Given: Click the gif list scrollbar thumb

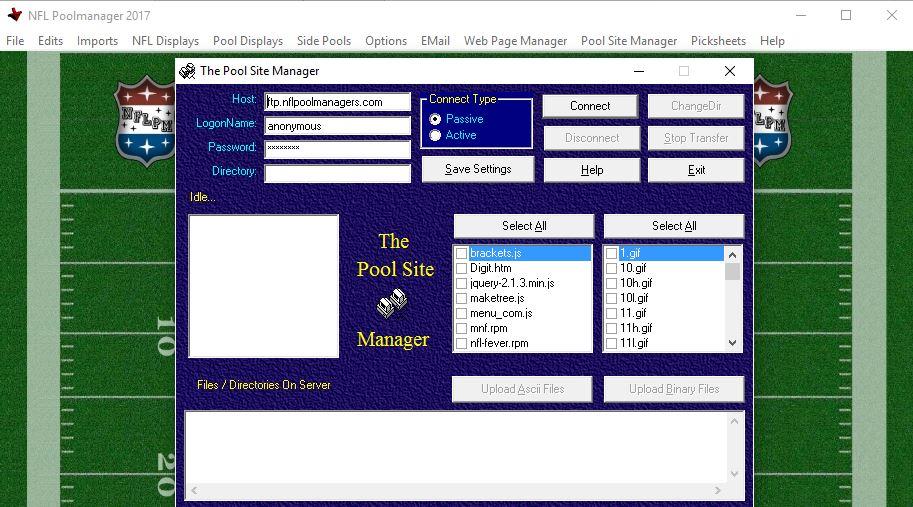Looking at the screenshot, I should coord(732,271).
